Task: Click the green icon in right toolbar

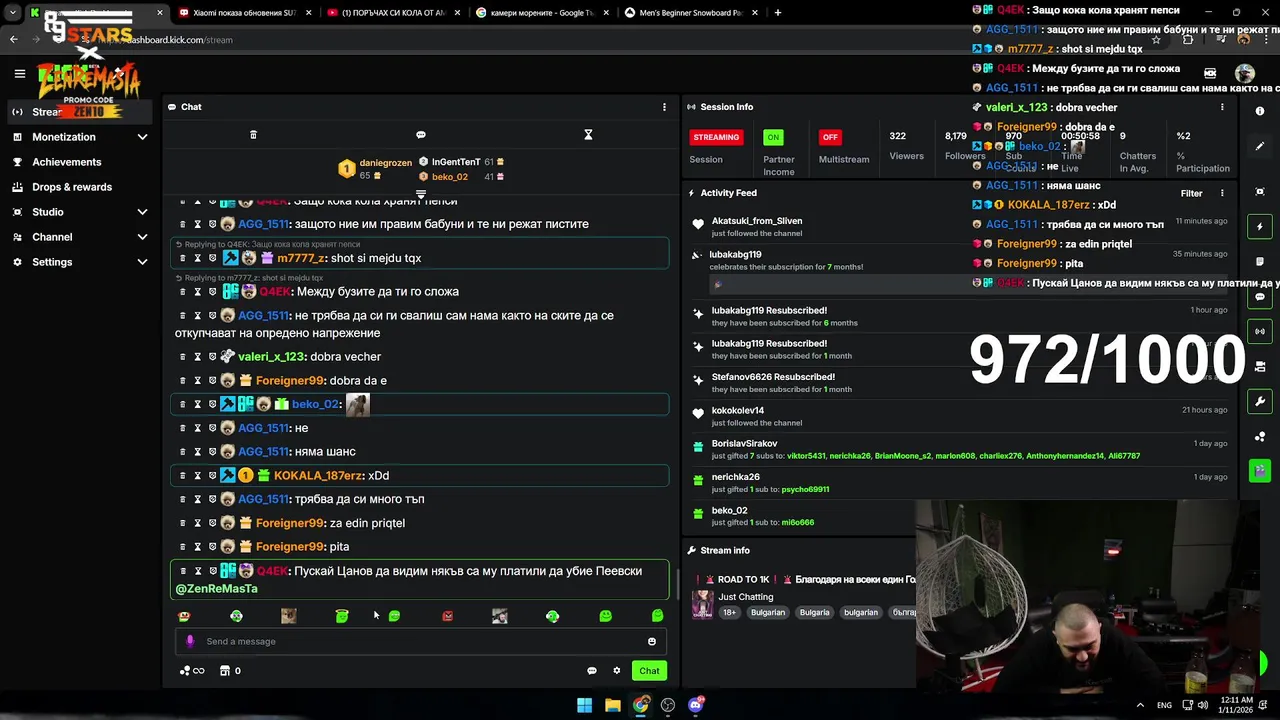Action: tap(1260, 470)
